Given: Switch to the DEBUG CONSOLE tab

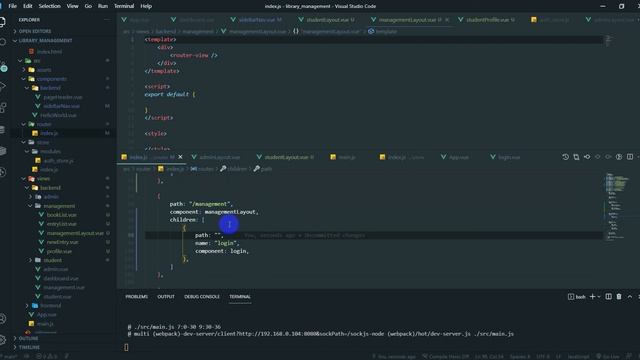Looking at the screenshot, I should (x=202, y=297).
